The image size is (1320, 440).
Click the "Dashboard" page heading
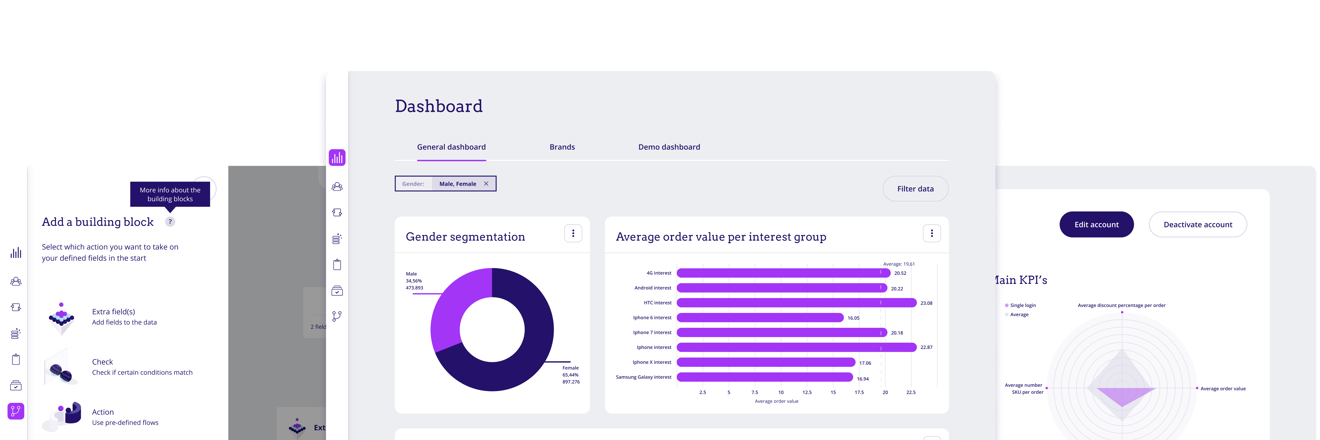tap(438, 106)
